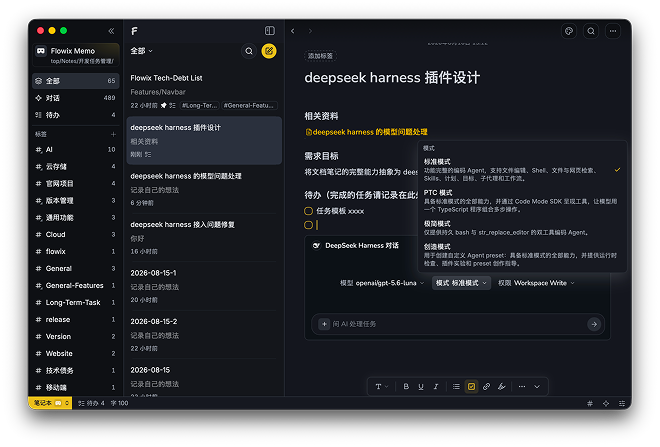Add a new tag with the plus icon
The height and width of the screenshot is (447, 660).
coord(113,134)
